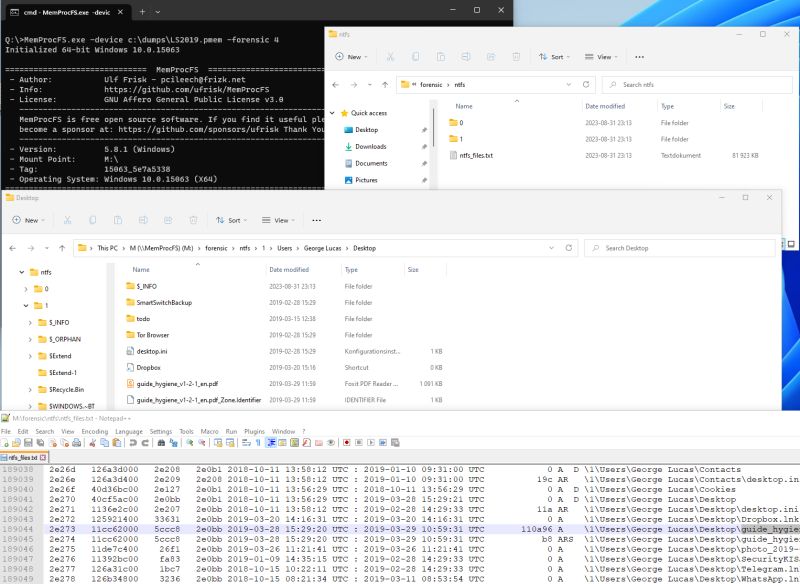Click the Paste icon in Notepad++ toolbar

click(116, 448)
